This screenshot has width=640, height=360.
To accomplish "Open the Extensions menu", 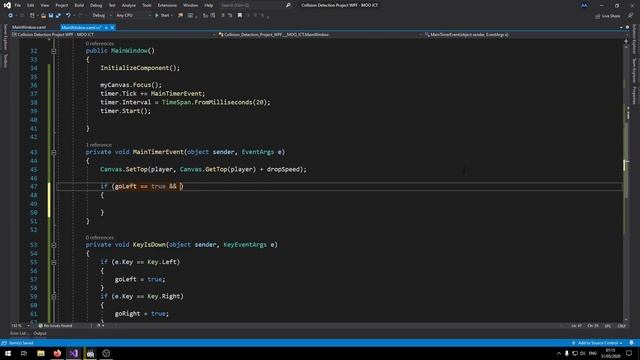I will pos(167,5).
